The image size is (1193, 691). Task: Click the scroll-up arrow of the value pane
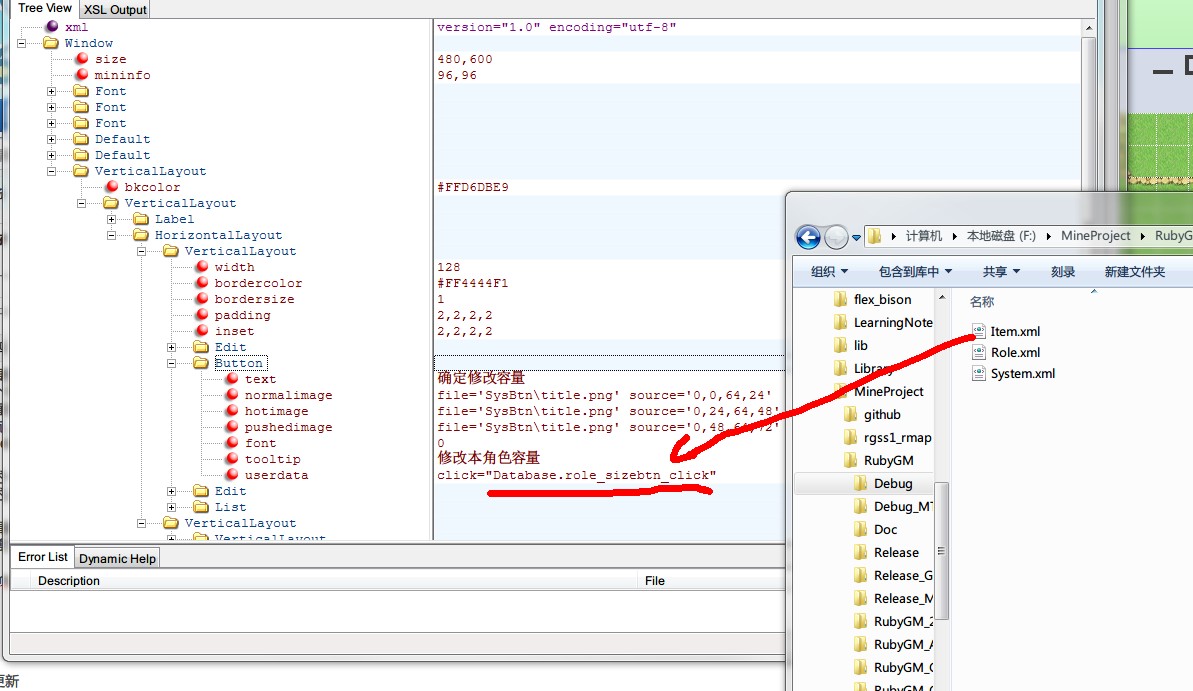click(1089, 28)
